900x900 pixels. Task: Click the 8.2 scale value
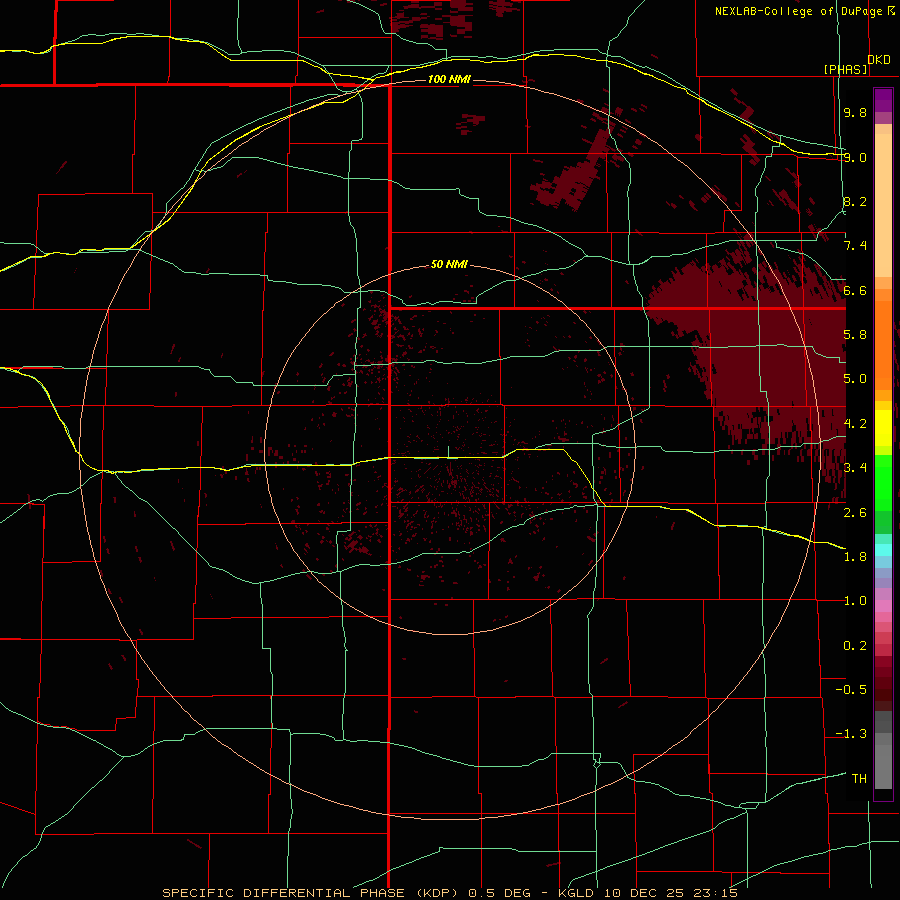point(855,201)
